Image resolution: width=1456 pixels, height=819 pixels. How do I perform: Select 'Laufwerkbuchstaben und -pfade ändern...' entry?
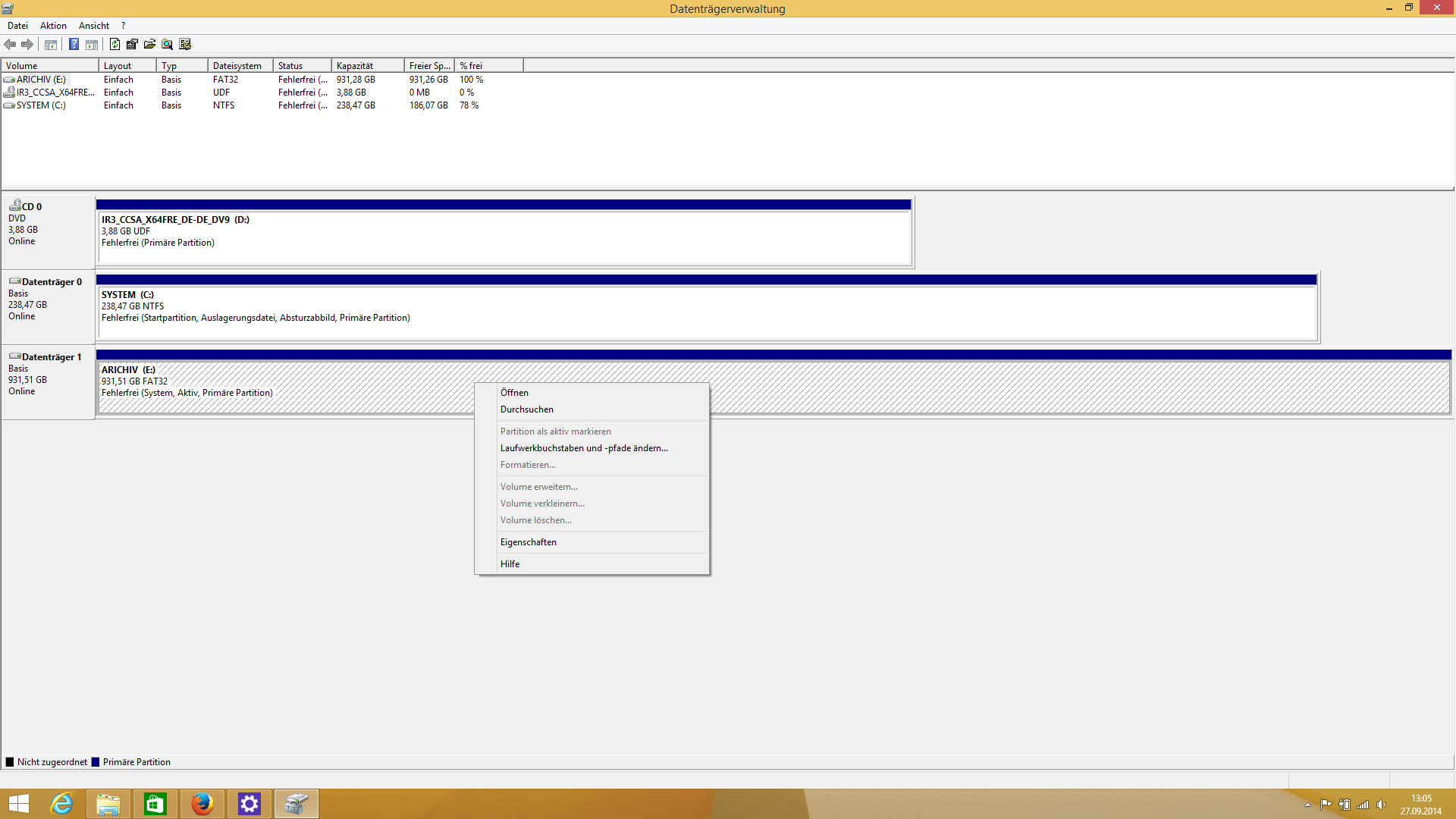pyautogui.click(x=584, y=448)
